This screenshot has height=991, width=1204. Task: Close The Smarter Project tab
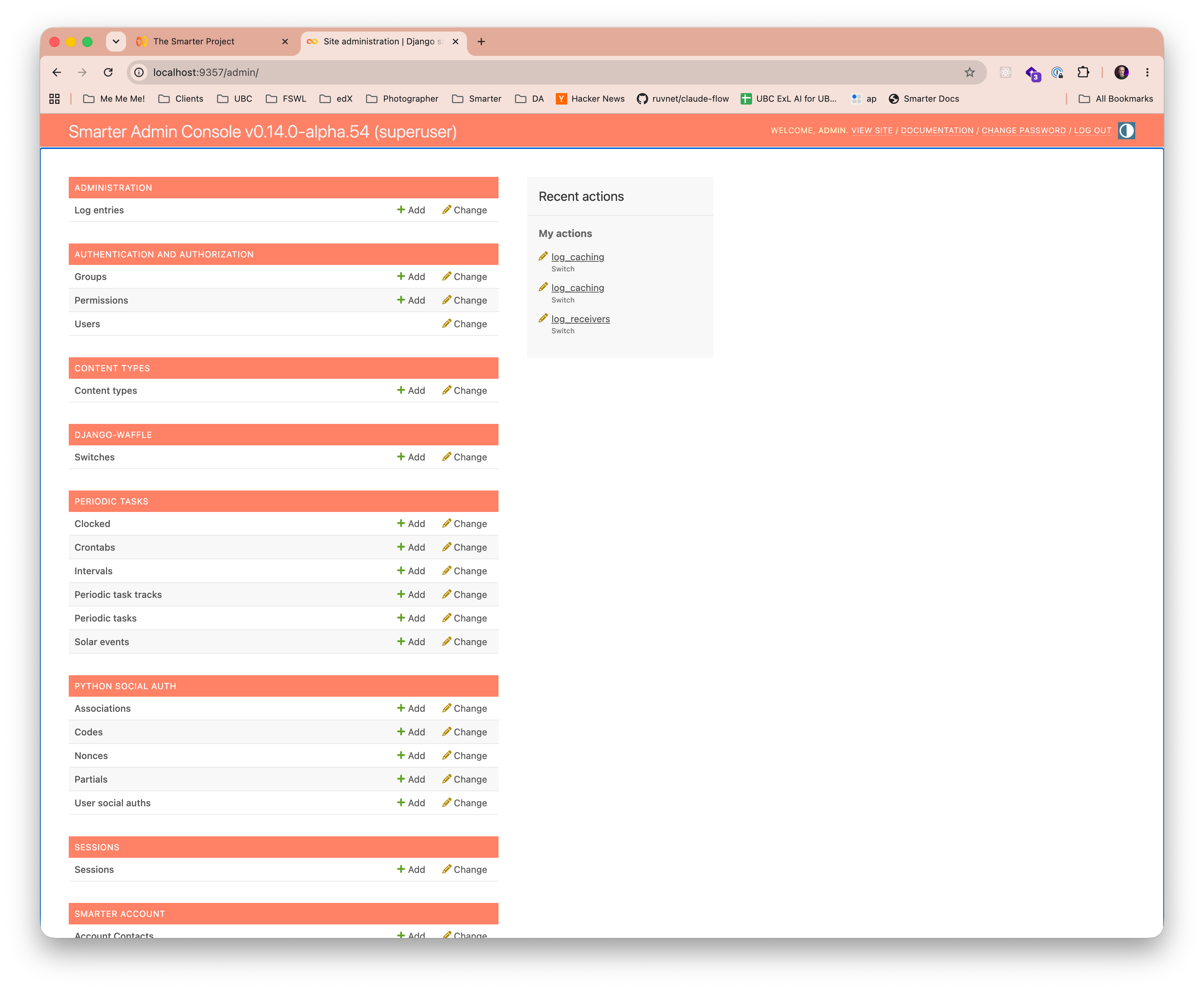[x=285, y=42]
